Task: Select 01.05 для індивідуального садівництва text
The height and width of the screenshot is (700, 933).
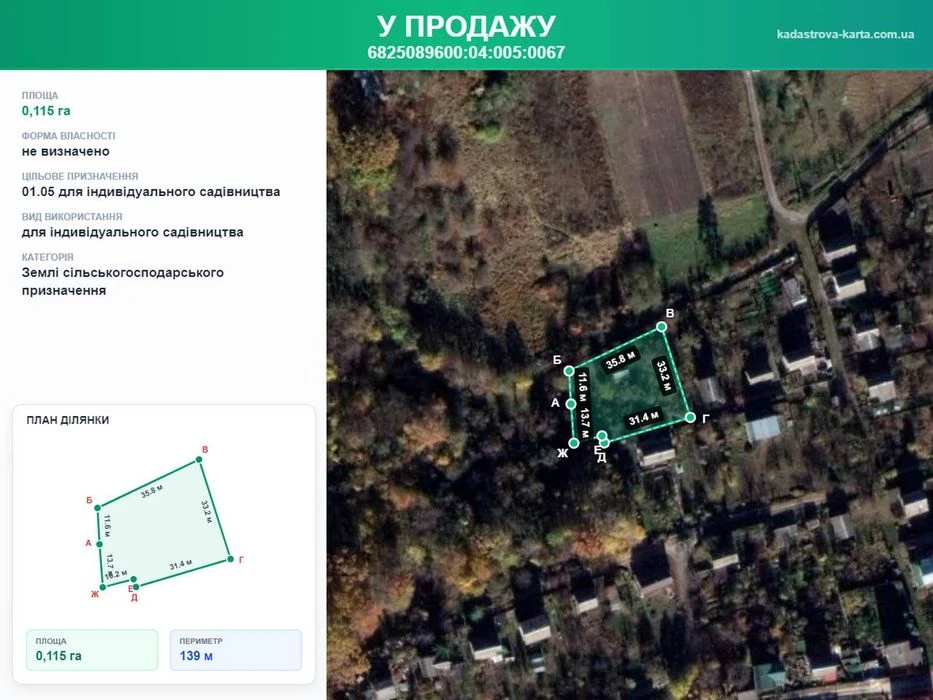Action: point(151,192)
